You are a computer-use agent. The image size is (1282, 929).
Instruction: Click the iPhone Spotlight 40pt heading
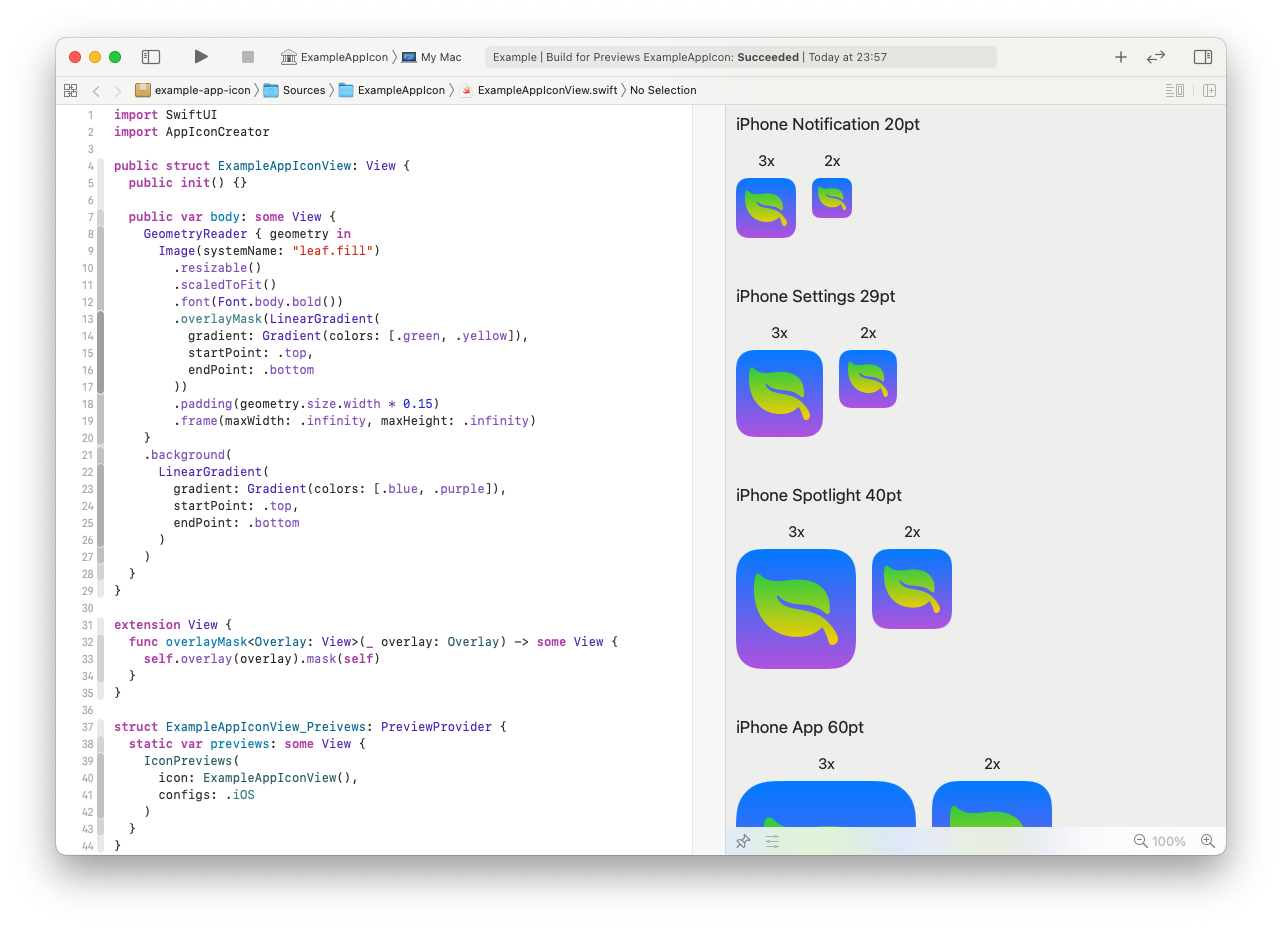coord(819,496)
